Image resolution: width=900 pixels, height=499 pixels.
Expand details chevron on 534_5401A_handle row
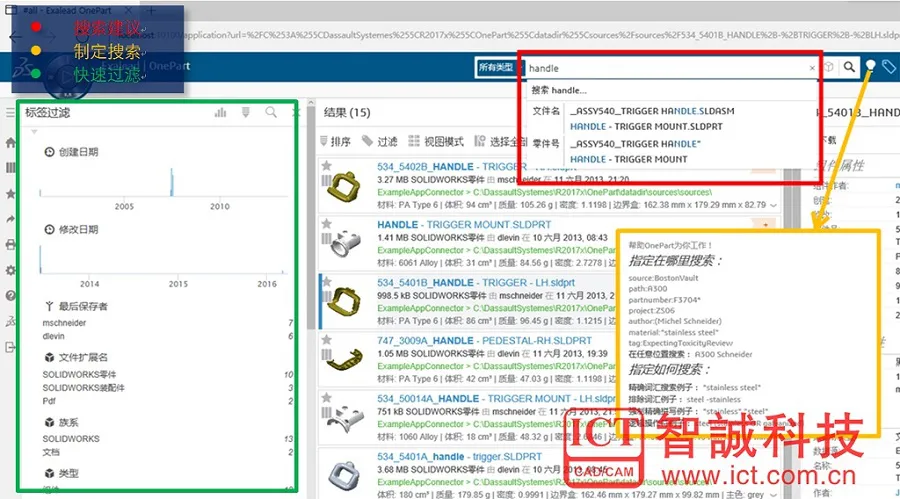tap(774, 494)
